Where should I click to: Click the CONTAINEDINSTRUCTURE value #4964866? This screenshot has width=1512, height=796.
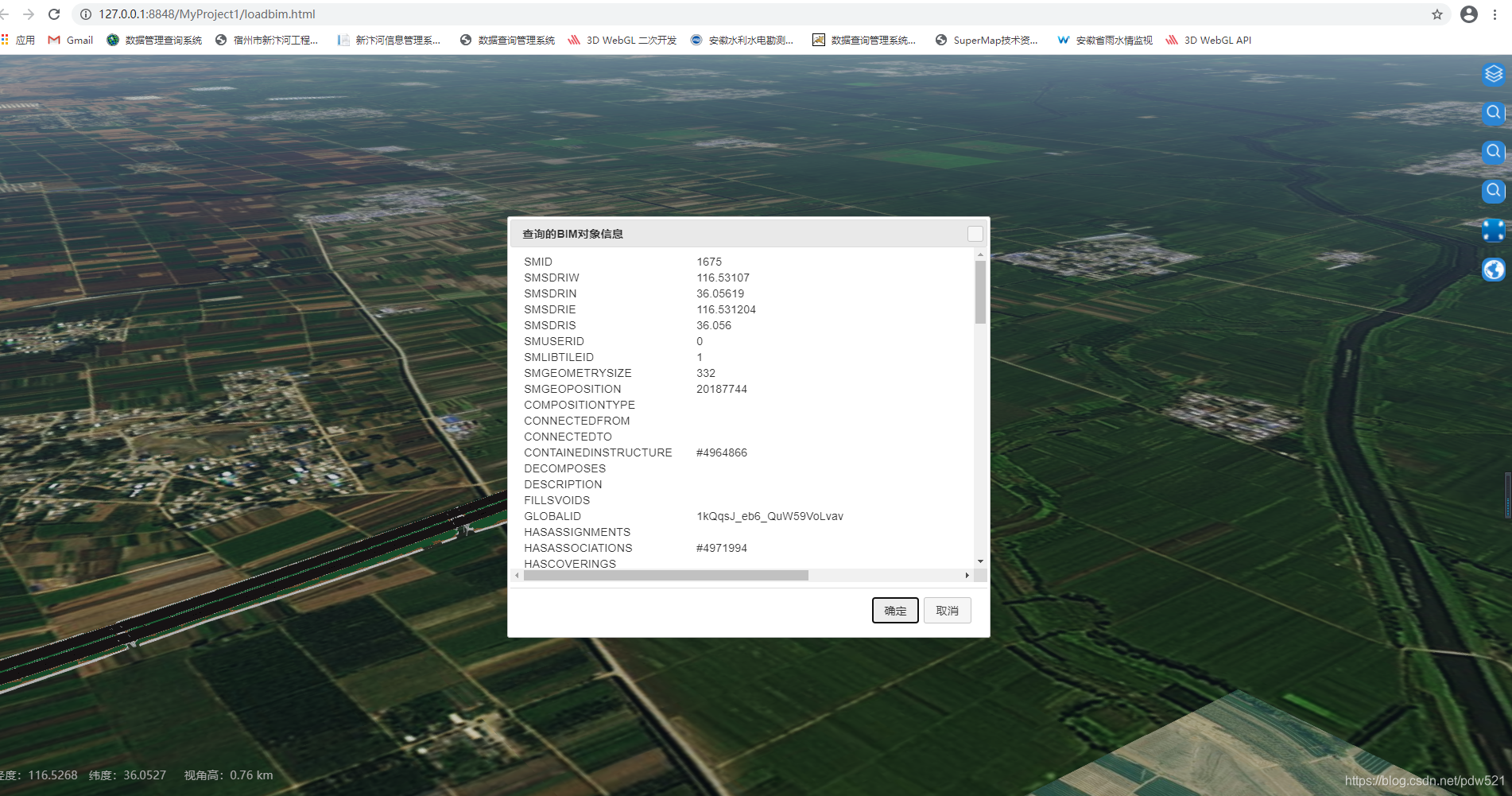(722, 452)
